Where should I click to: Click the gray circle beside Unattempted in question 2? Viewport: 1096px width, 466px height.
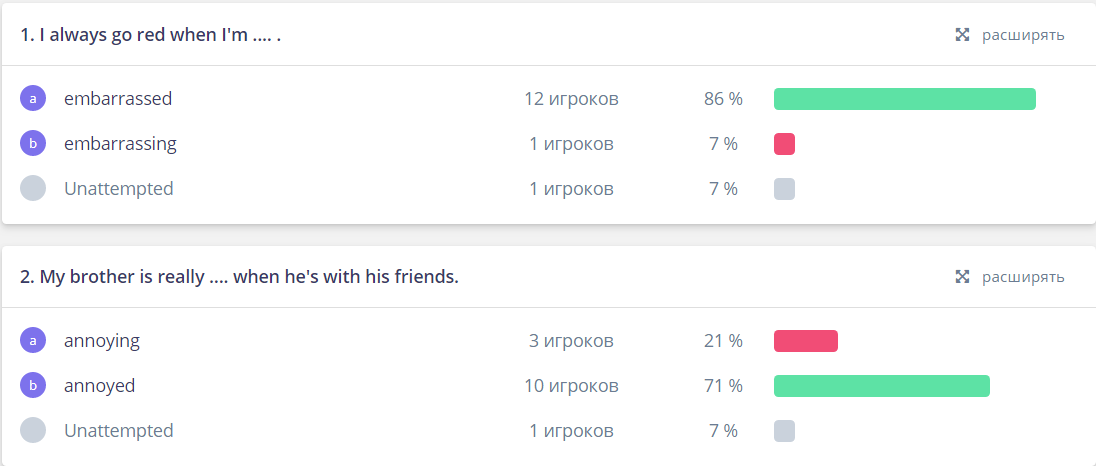point(33,430)
